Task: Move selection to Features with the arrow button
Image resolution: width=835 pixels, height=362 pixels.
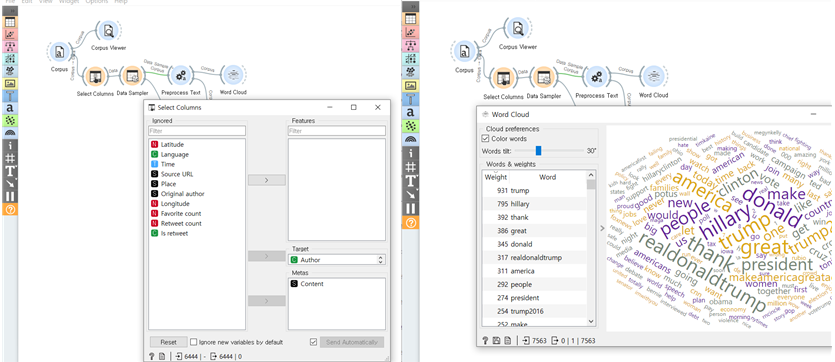Action: pyautogui.click(x=267, y=180)
